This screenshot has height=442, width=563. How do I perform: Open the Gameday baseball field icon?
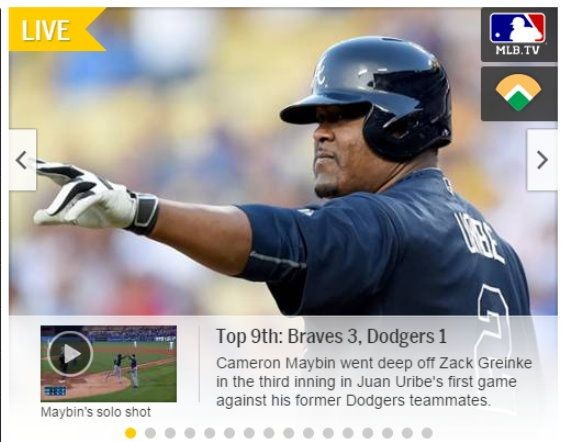(x=519, y=93)
